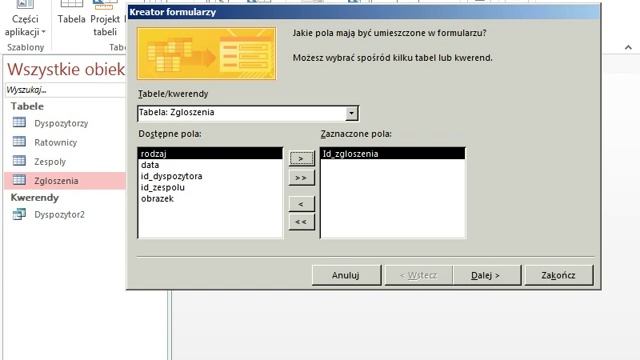
Task: Select id_zespolu in available fields
Action: 211,187
